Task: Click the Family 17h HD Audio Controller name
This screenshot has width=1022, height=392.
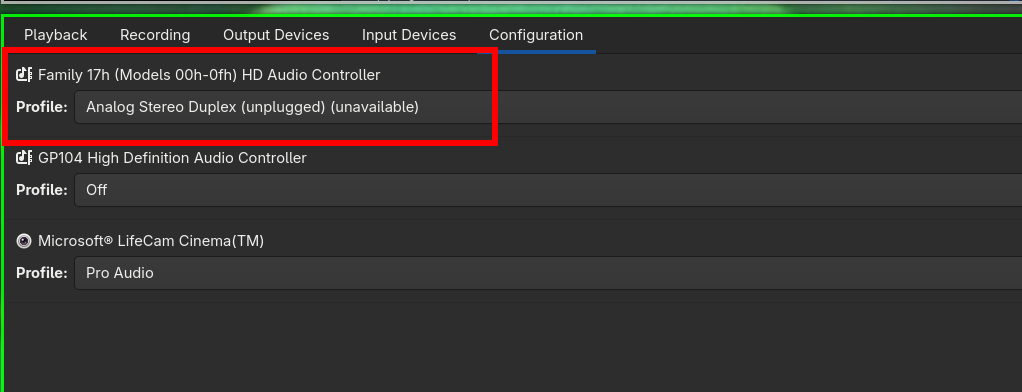Action: (x=209, y=75)
